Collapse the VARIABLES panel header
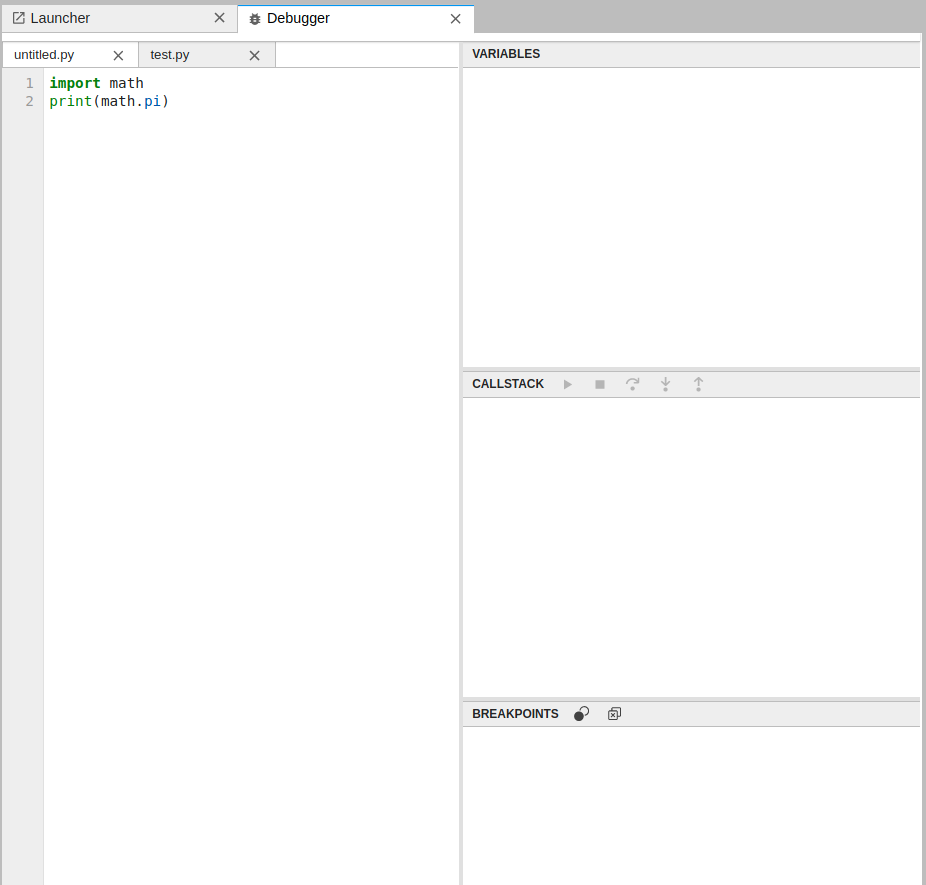This screenshot has width=926, height=885. (506, 54)
